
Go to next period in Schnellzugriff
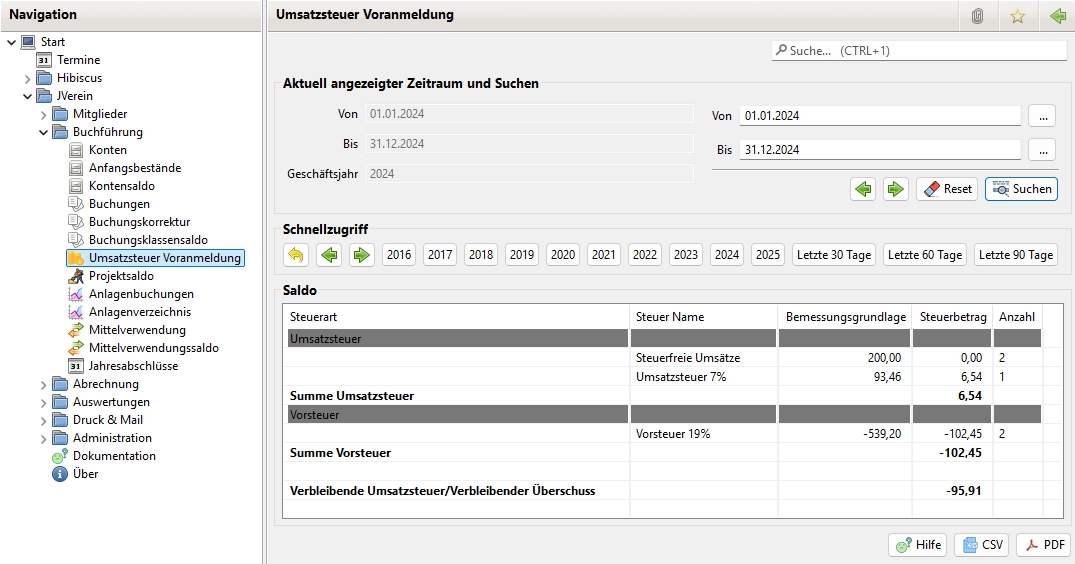361,255
